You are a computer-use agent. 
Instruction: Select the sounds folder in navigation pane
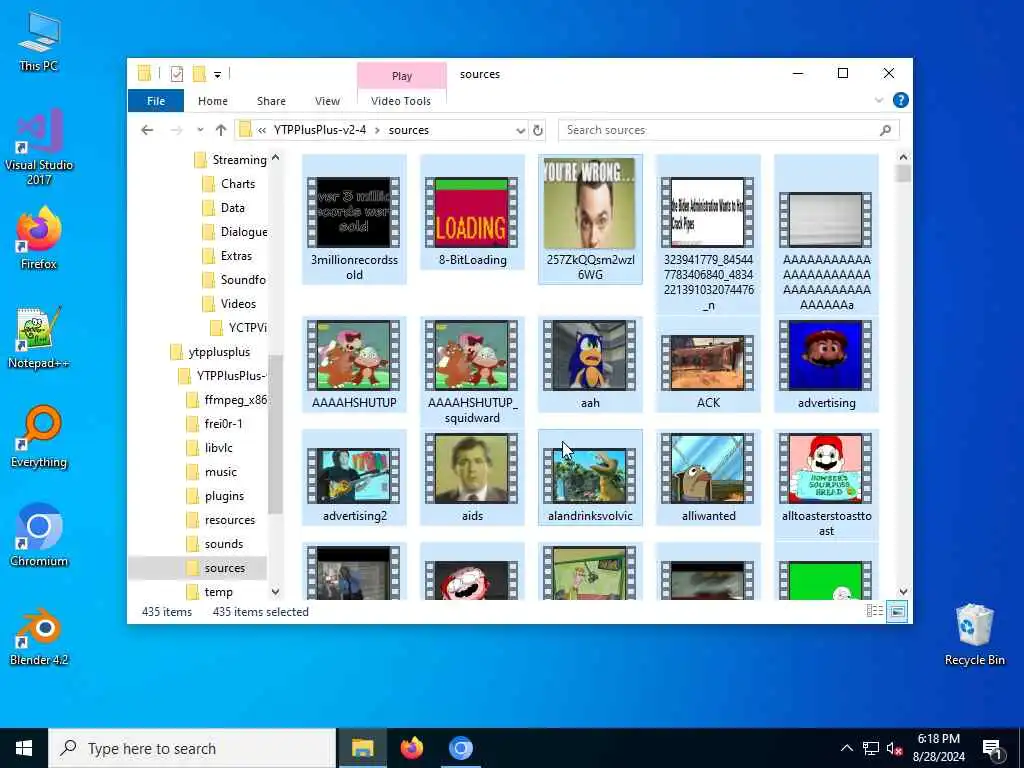click(x=215, y=543)
